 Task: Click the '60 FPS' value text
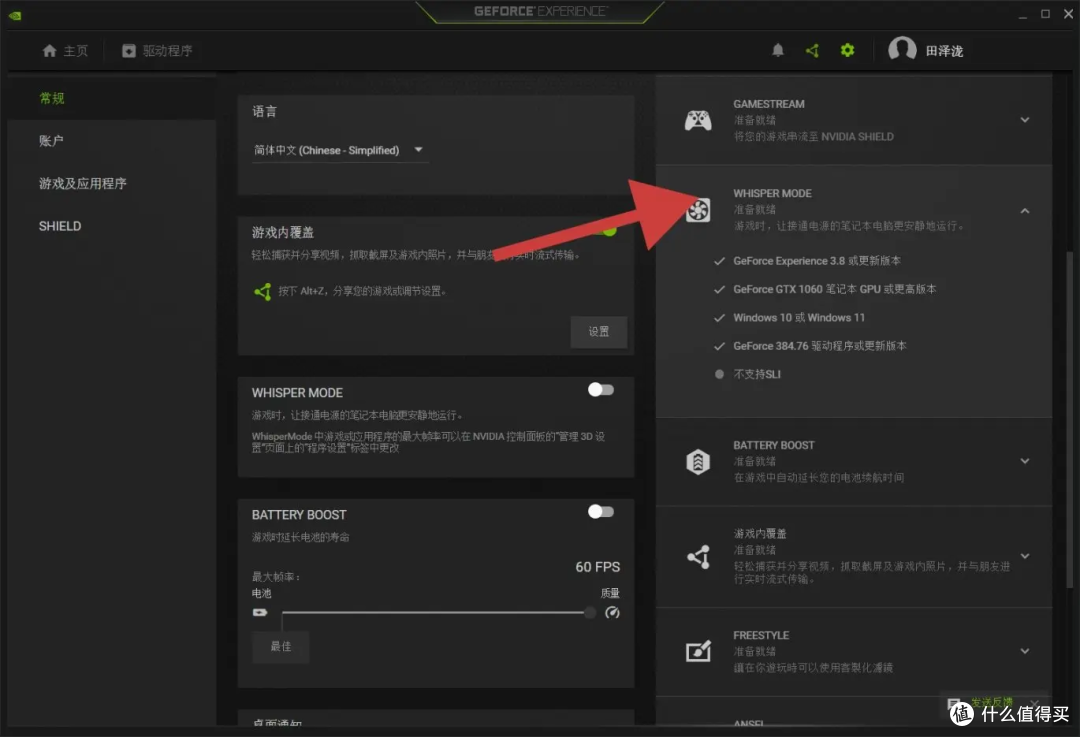[597, 567]
